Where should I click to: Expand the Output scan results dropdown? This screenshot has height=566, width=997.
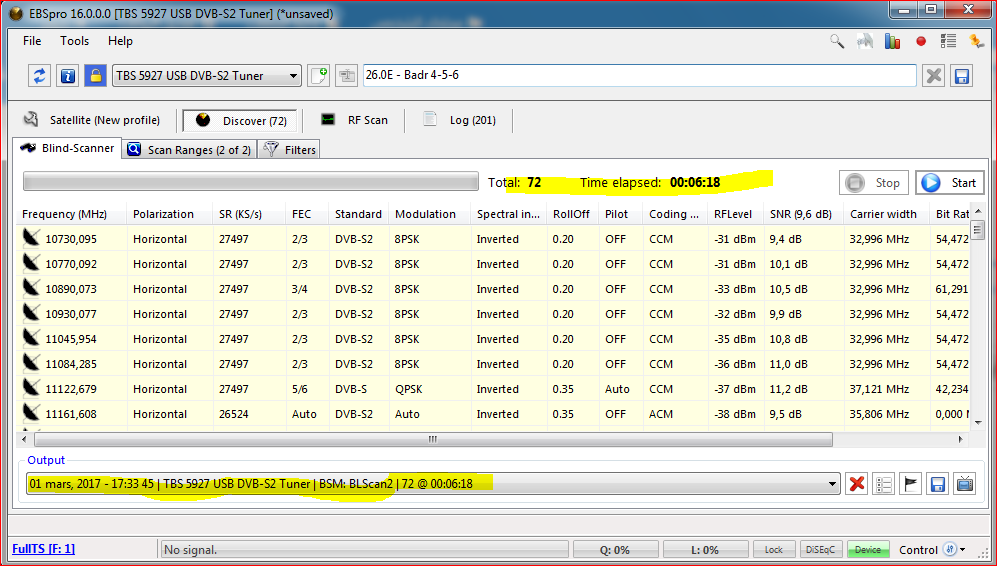[831, 484]
